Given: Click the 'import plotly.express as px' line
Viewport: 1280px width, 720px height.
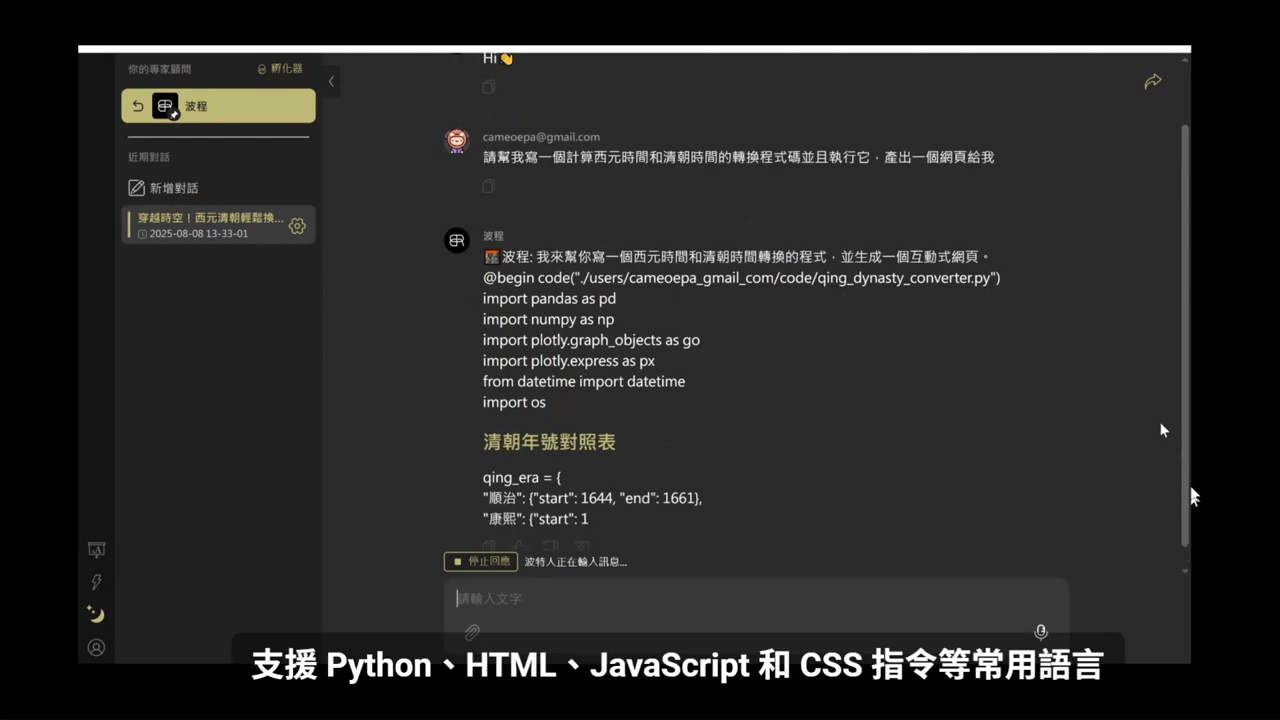Looking at the screenshot, I should point(569,361).
